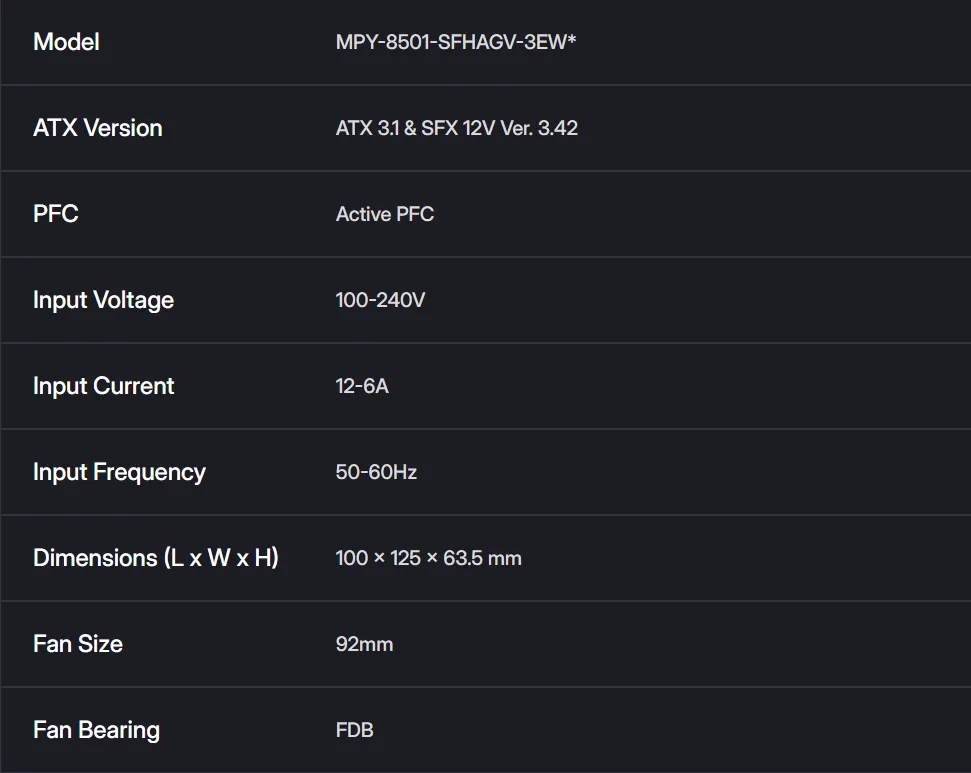Image resolution: width=971 pixels, height=773 pixels.
Task: Click the '100 × 125 × 63.5 mm' value
Action: coord(428,558)
